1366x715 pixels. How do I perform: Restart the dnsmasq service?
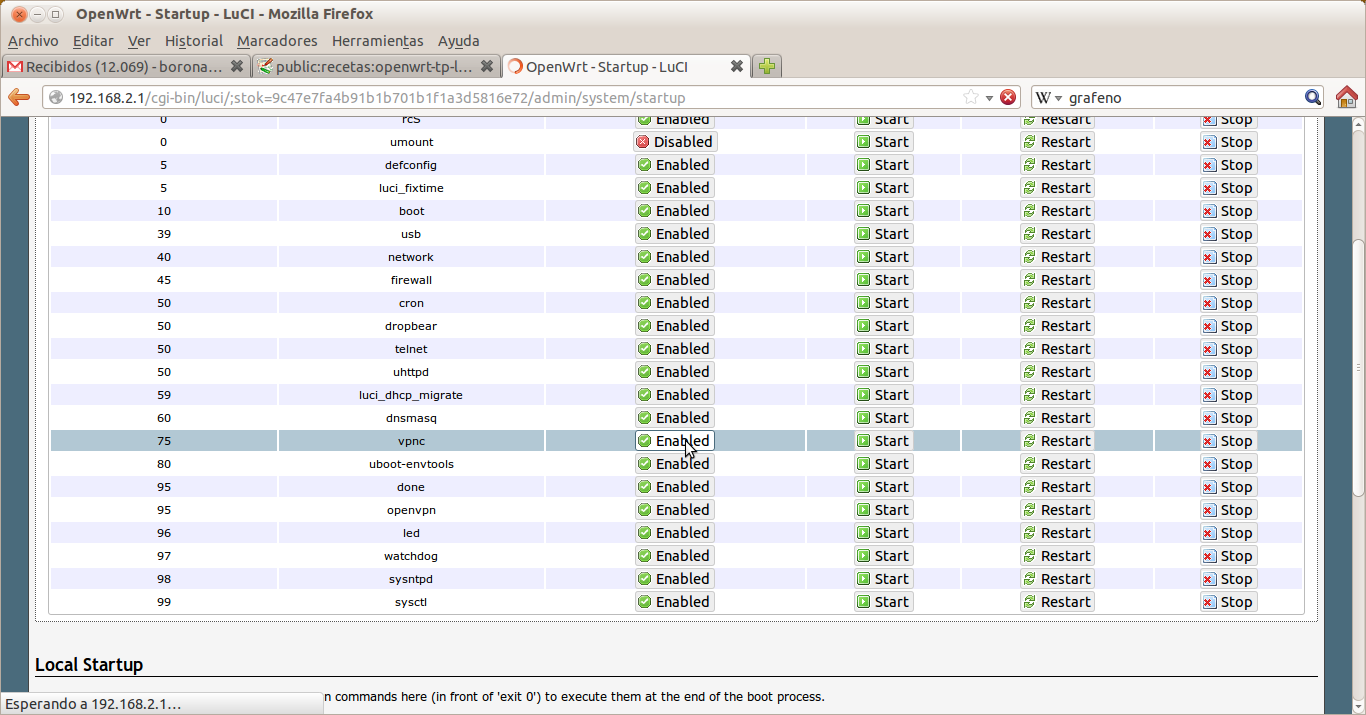coord(1057,418)
